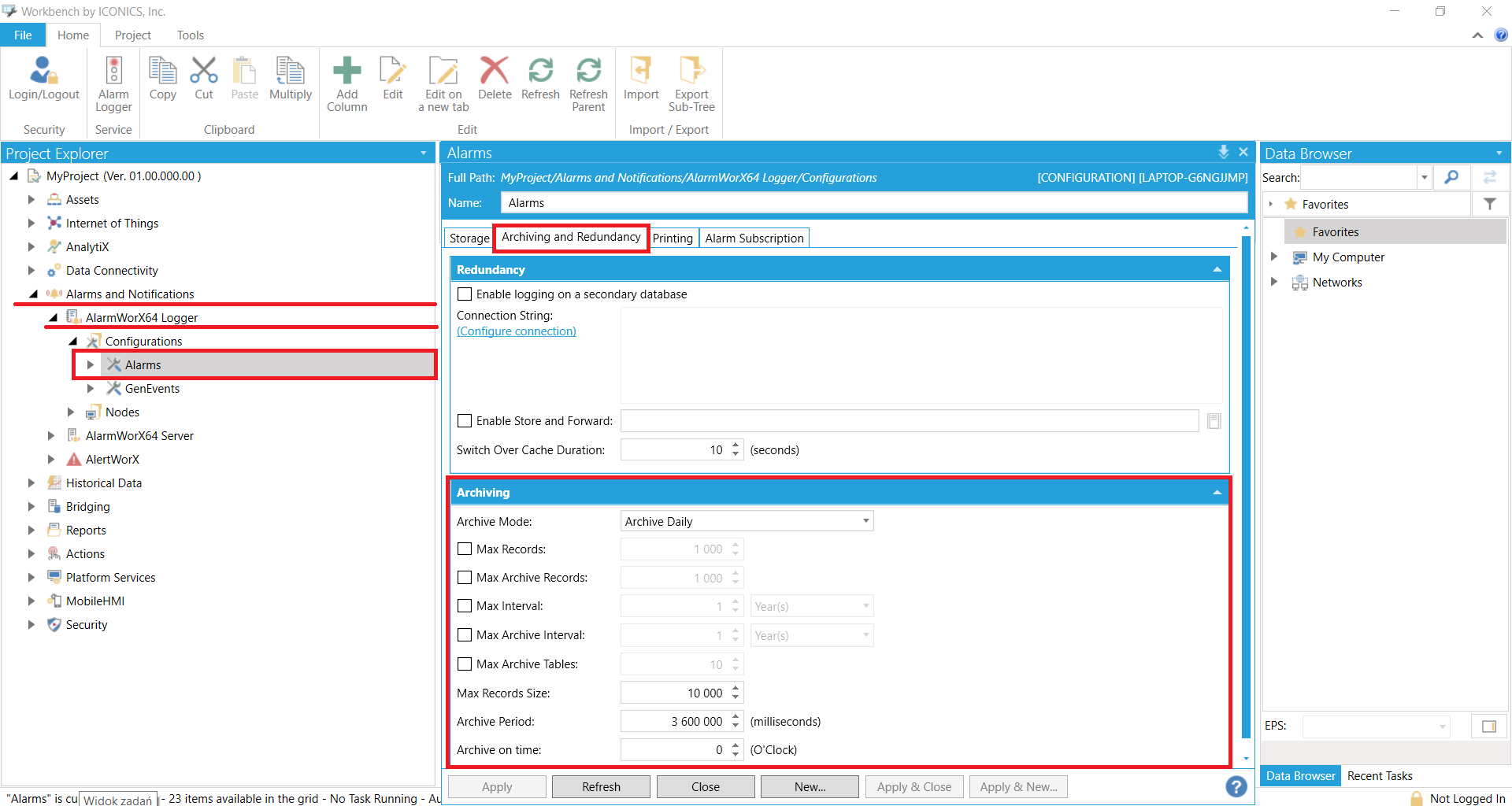
Task: Expand the GenEvents configuration node
Action: 91,389
